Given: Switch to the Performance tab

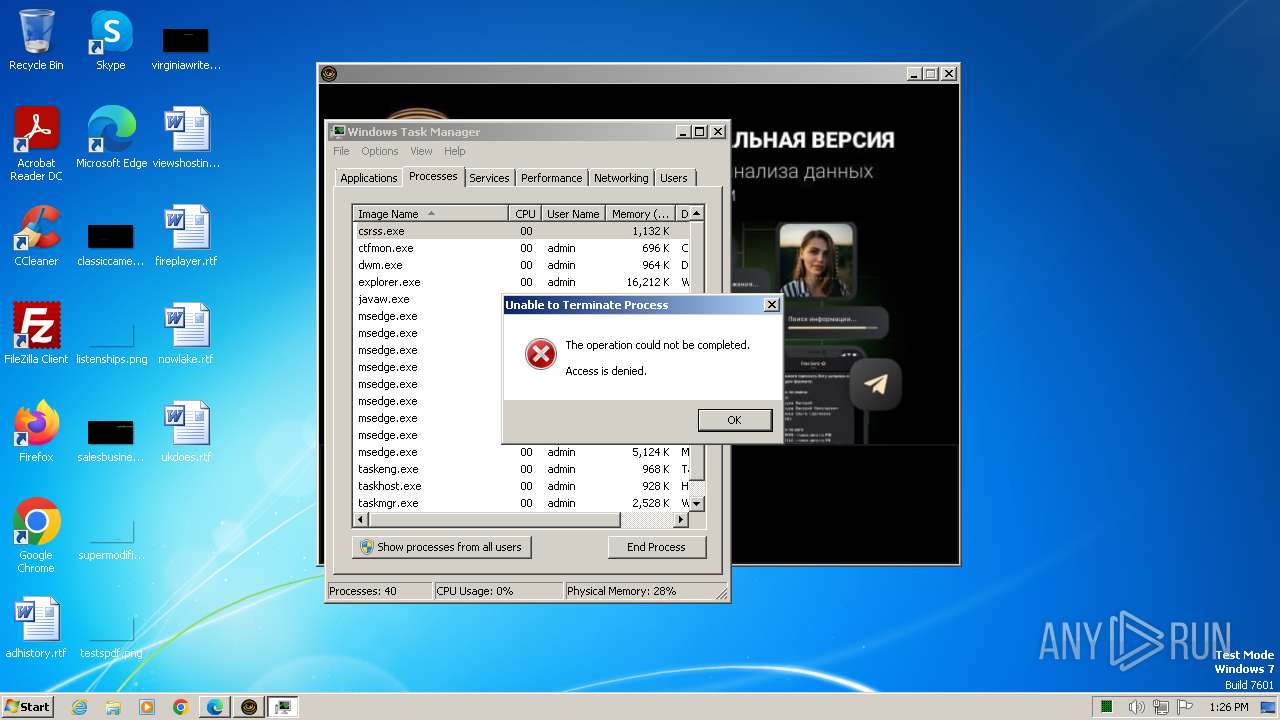Looking at the screenshot, I should click(x=551, y=178).
